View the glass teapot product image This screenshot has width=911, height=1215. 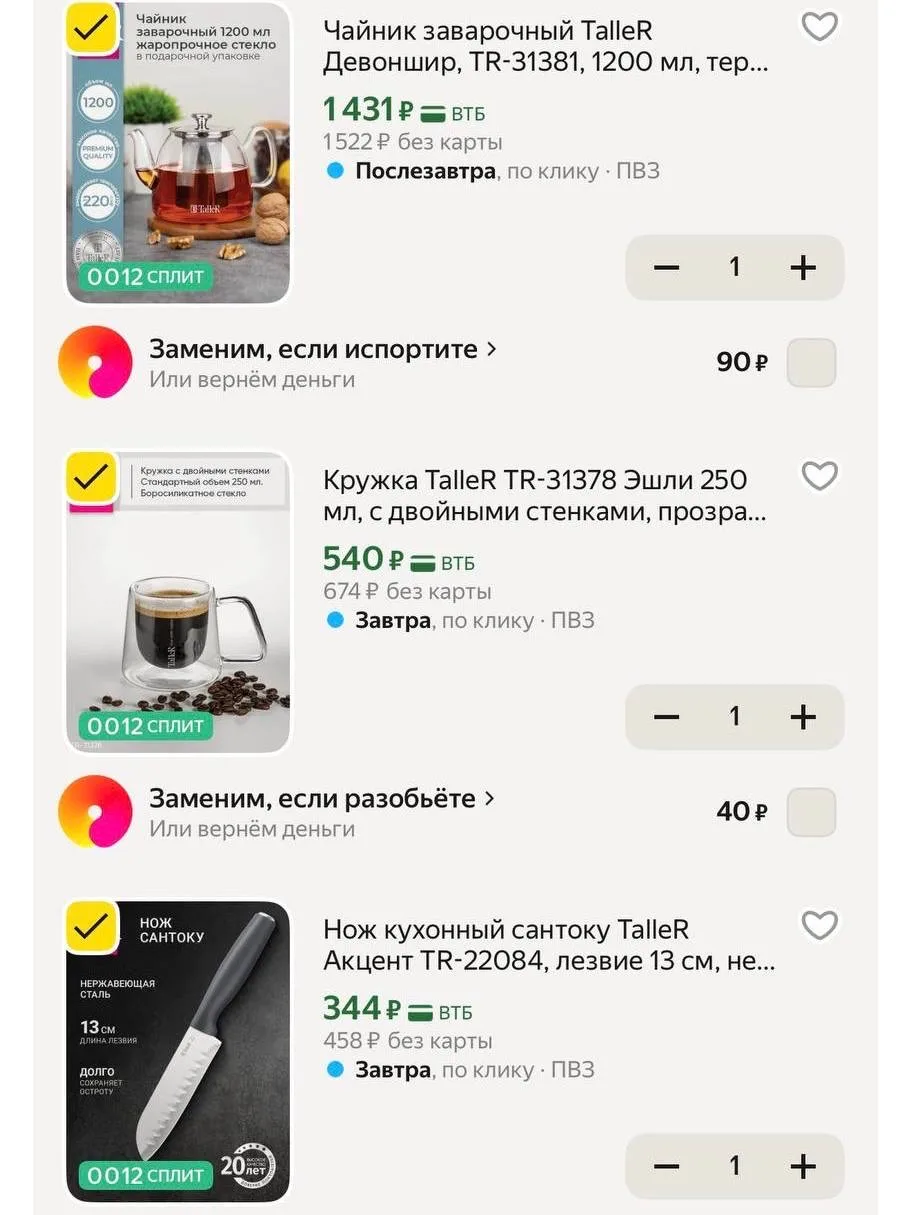coord(178,152)
